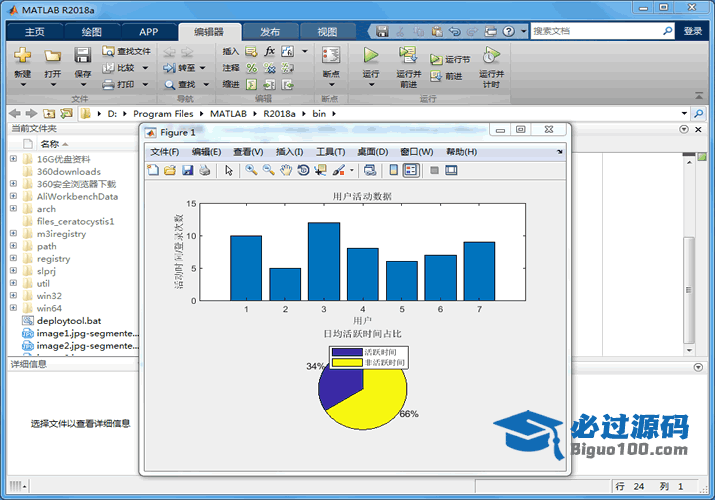Insert function with the fx icon
The image size is (715, 500).
pos(269,51)
